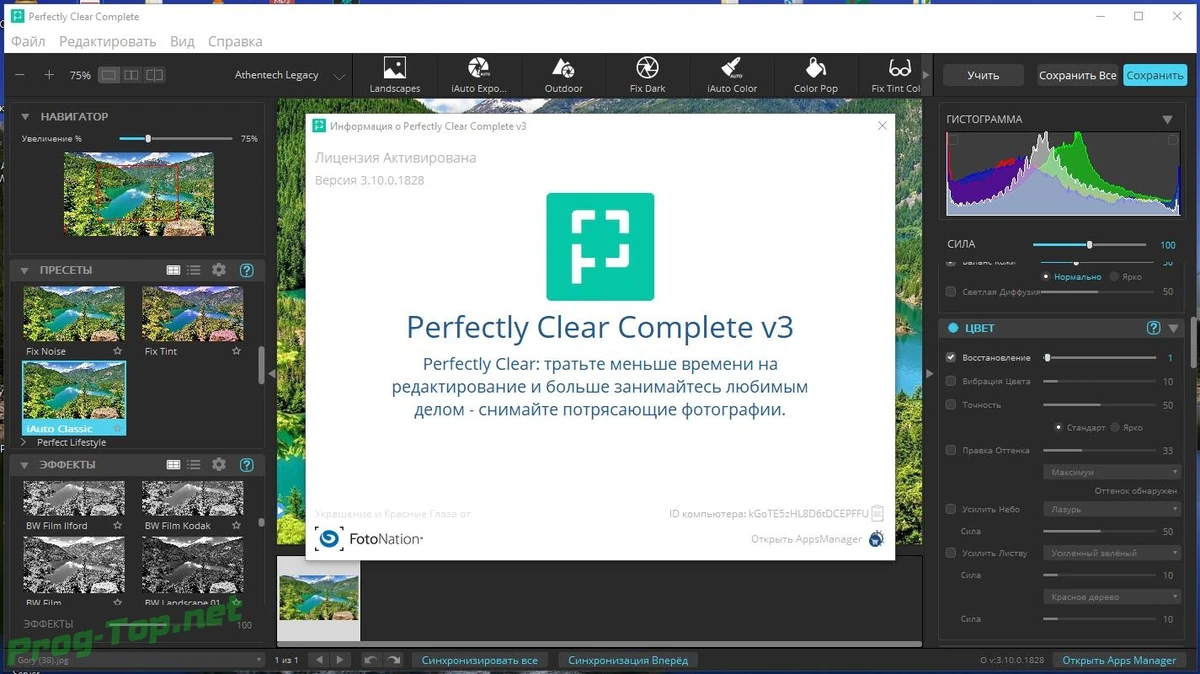Click the redo arrow in bottom bar

[394, 660]
